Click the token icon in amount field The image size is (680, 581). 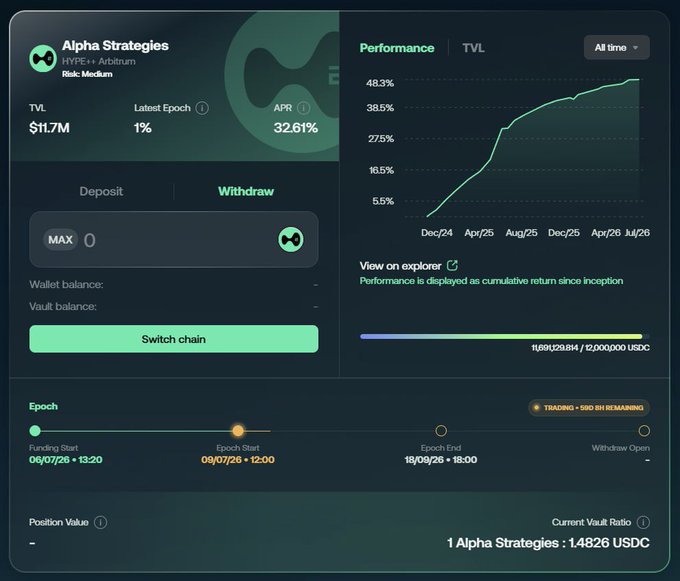pos(291,239)
